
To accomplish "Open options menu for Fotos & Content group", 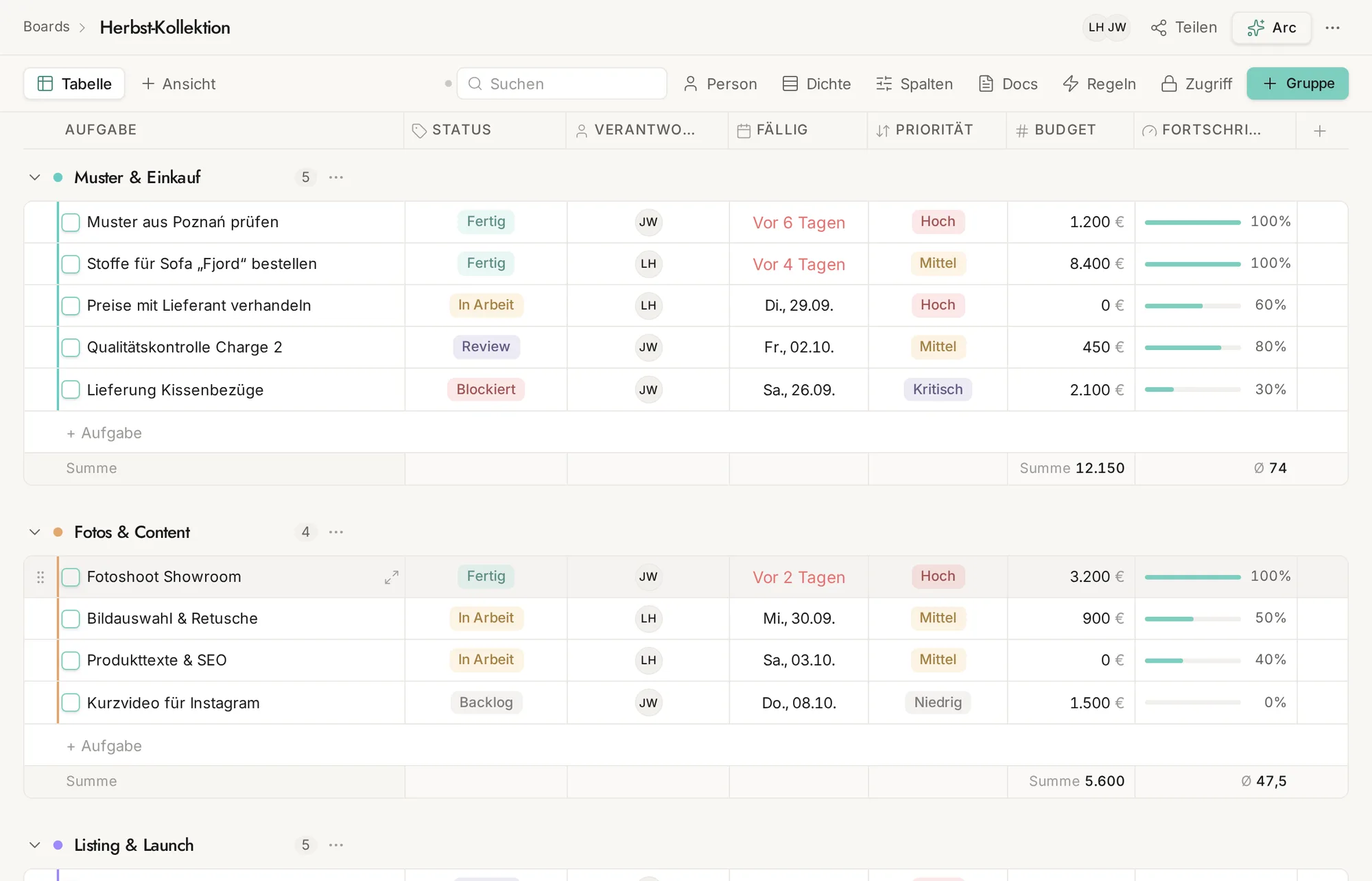I will click(x=335, y=532).
